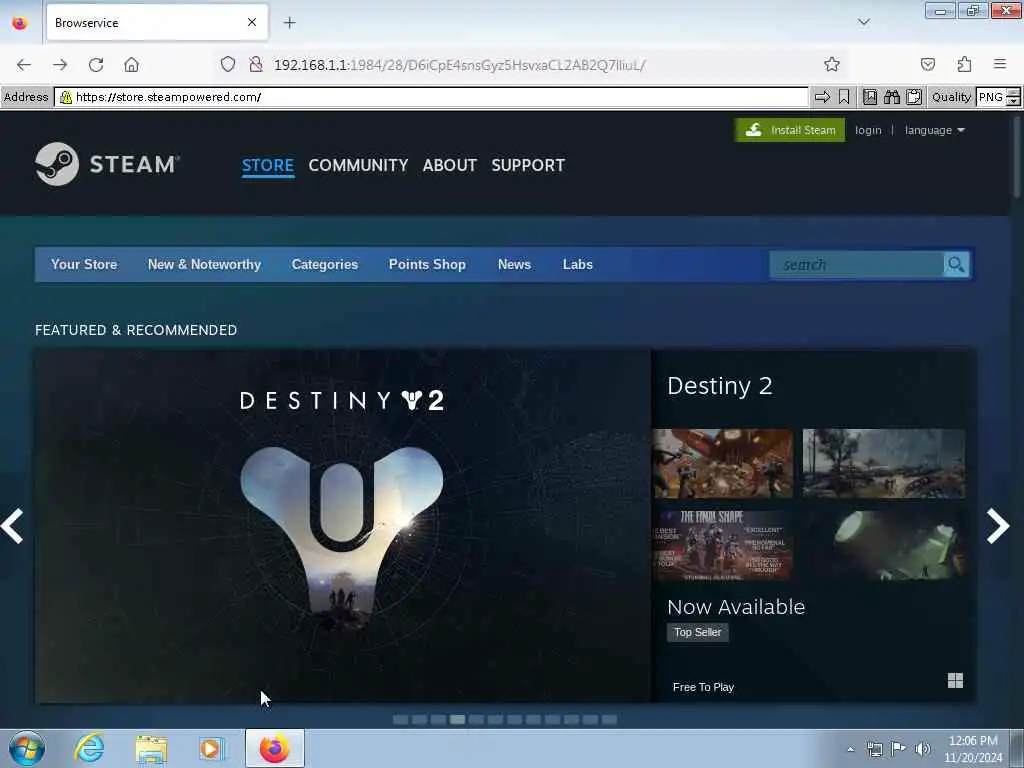Click the Browservice Address field
This screenshot has height=768, width=1024.
tap(432, 97)
